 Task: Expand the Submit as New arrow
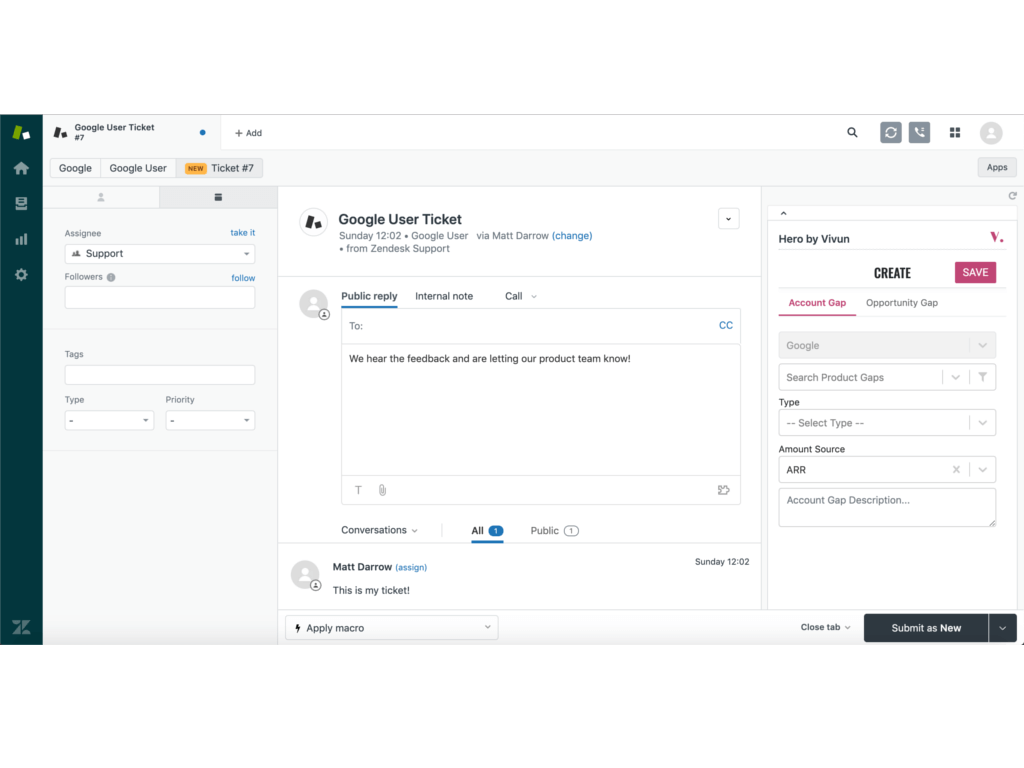pos(1003,628)
